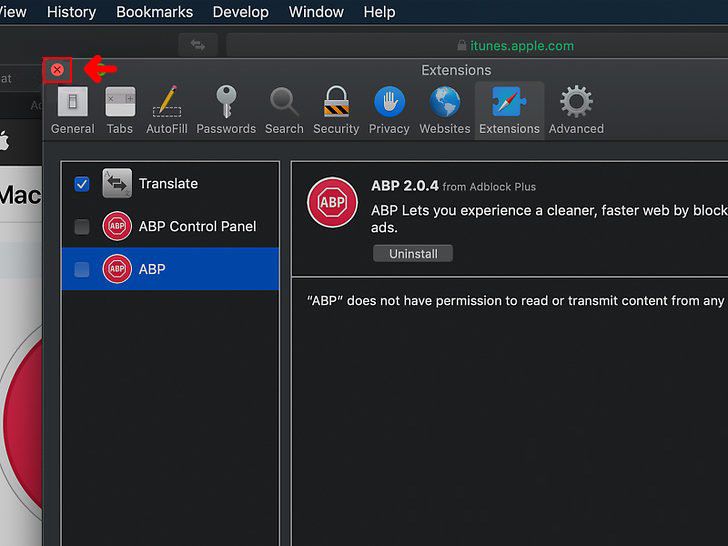Open the Websites preferences pane
The image size is (728, 546).
[445, 110]
